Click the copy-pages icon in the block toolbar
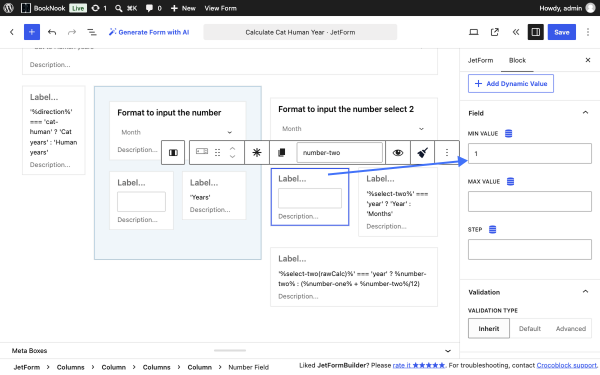600x375 pixels. 282,152
